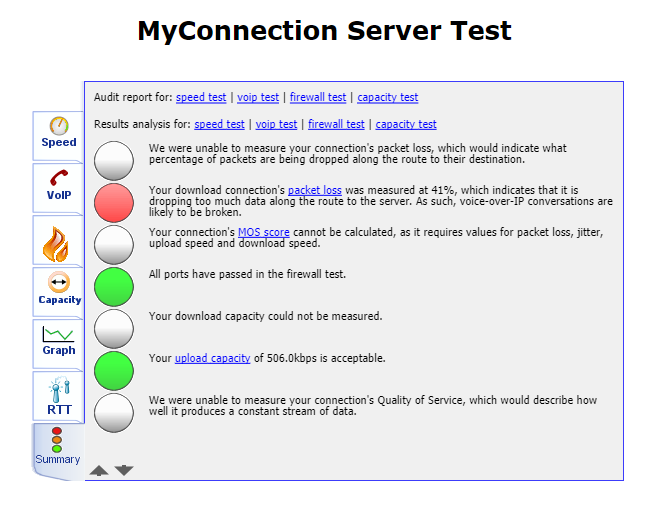Open Audit report voip test link
The image size is (666, 520).
258,98
